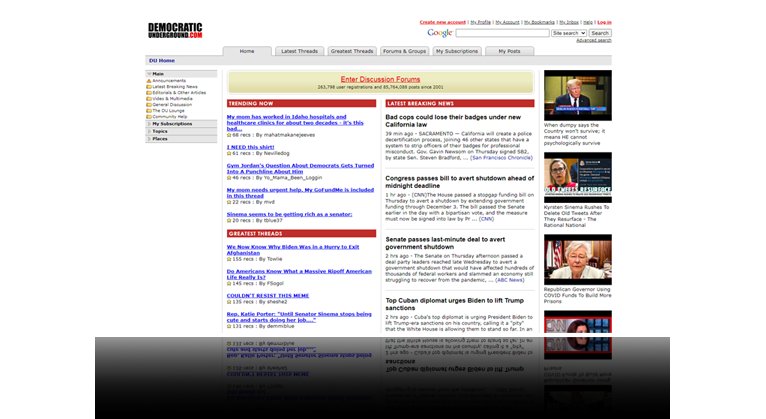Open the Latest Threads tab
766x419 pixels.
(x=299, y=51)
